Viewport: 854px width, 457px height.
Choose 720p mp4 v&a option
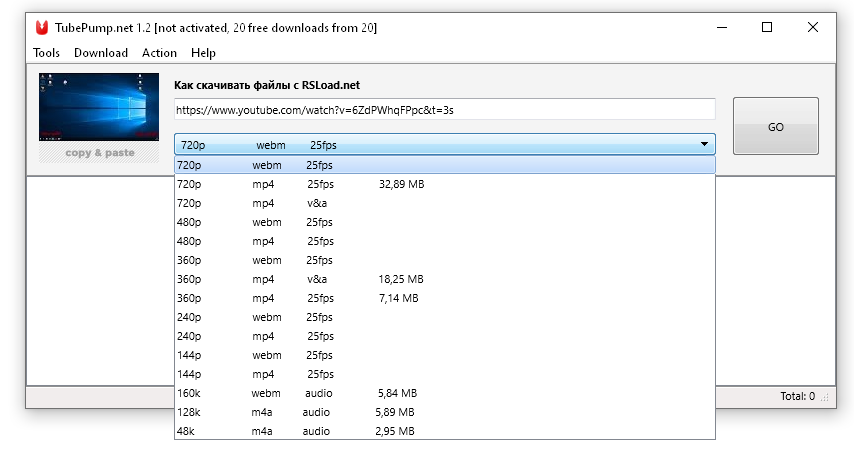pos(444,203)
